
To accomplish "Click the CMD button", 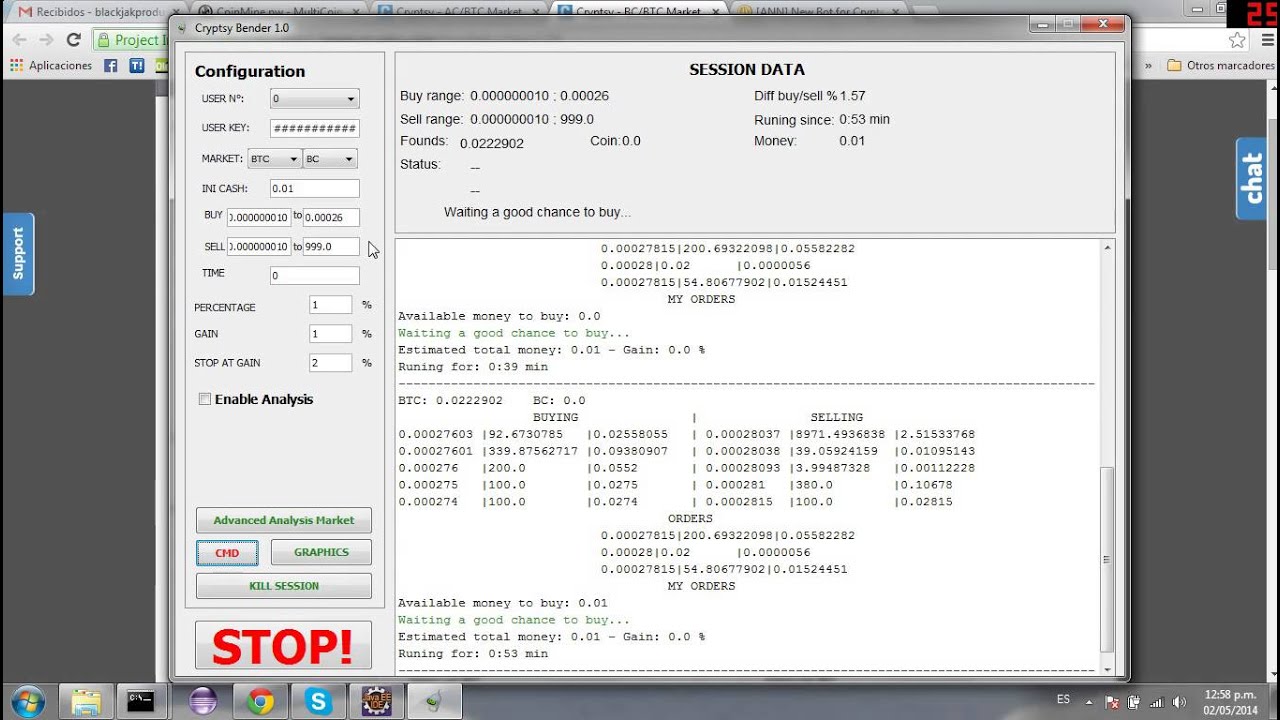I will [x=227, y=553].
